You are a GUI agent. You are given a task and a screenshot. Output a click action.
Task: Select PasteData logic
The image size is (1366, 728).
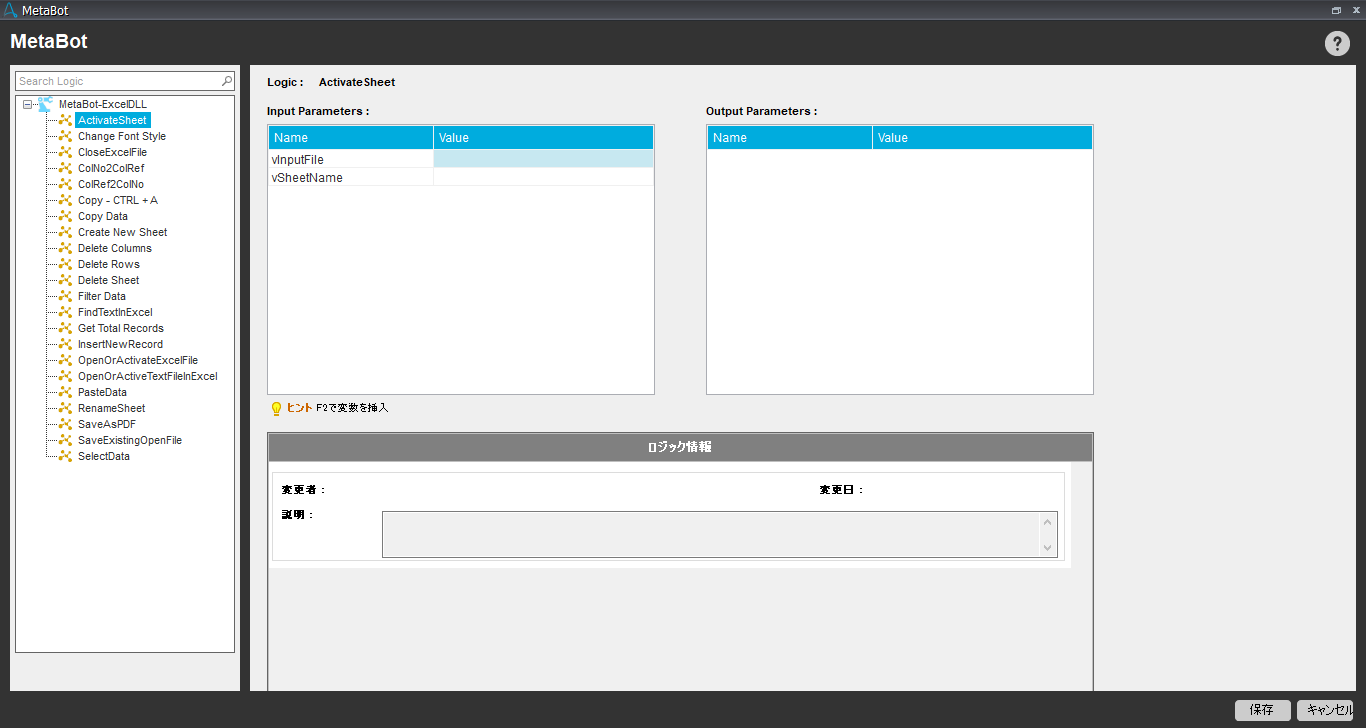(102, 392)
